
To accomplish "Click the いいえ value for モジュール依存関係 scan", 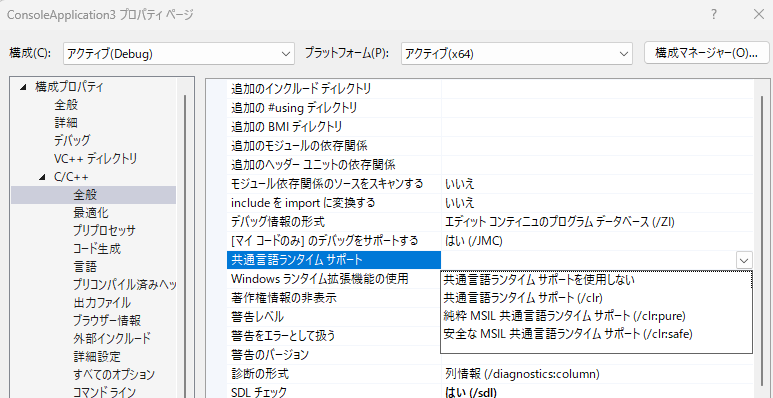I will tap(459, 184).
